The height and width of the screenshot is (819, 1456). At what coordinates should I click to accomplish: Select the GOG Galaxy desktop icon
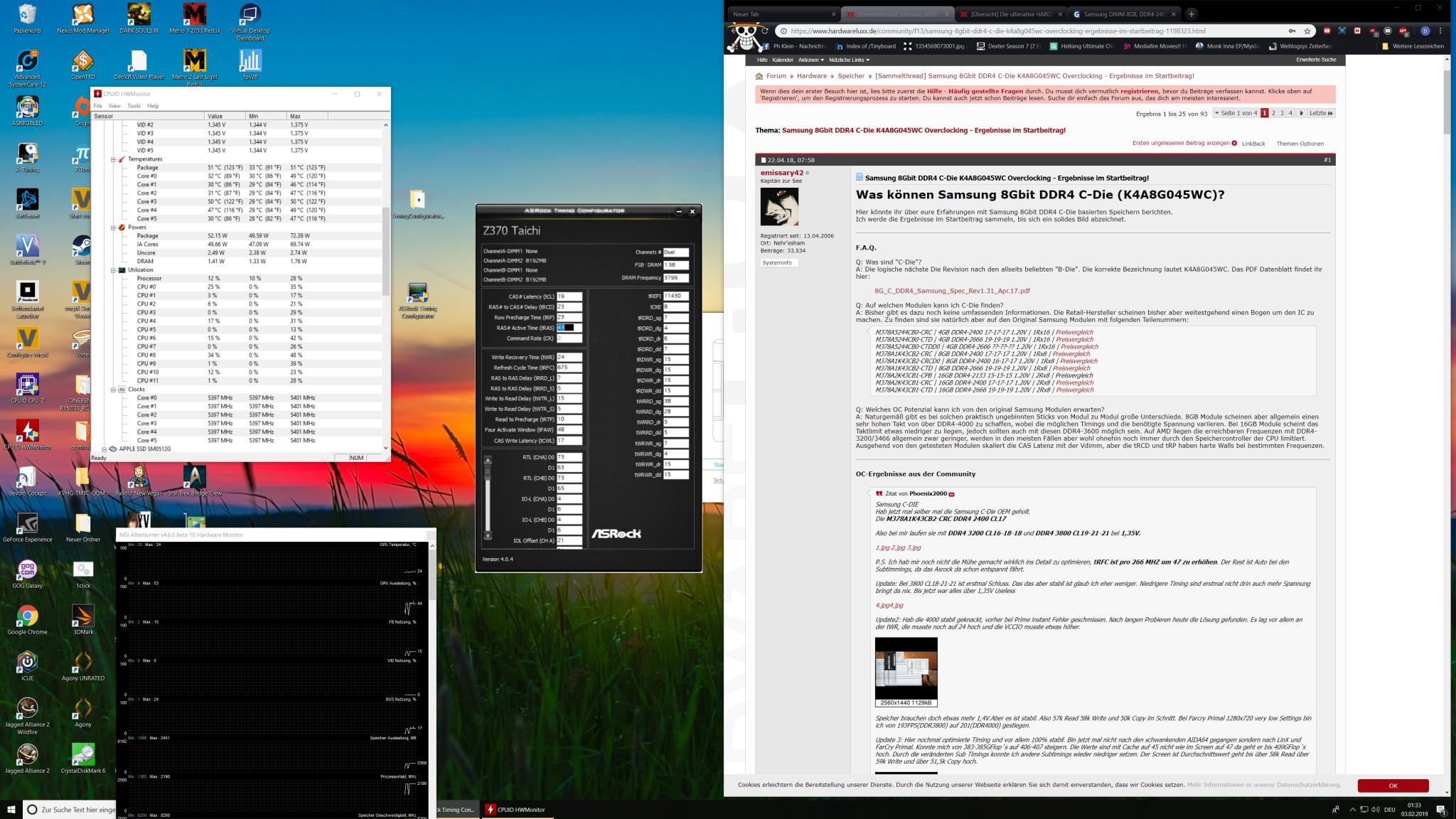click(27, 574)
